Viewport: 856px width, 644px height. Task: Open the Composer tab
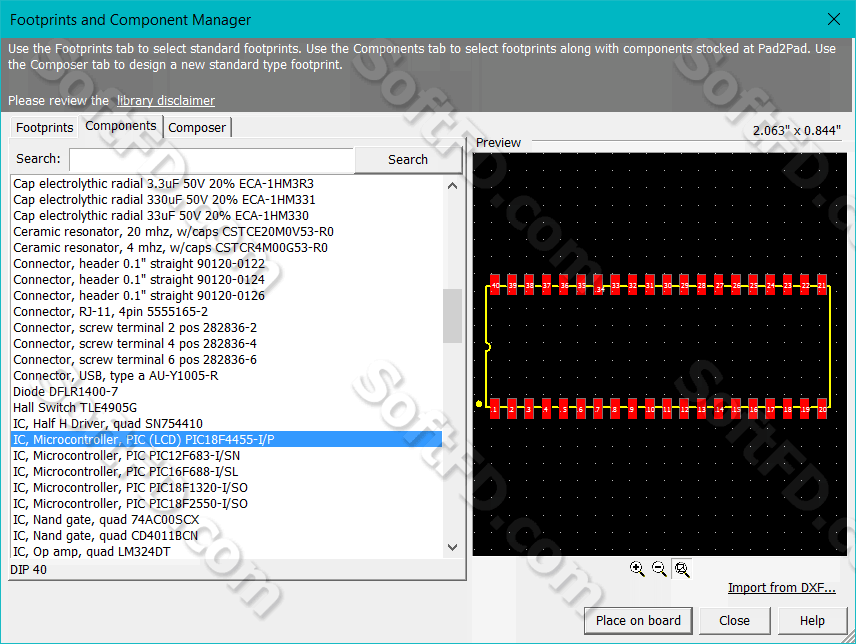[x=197, y=127]
